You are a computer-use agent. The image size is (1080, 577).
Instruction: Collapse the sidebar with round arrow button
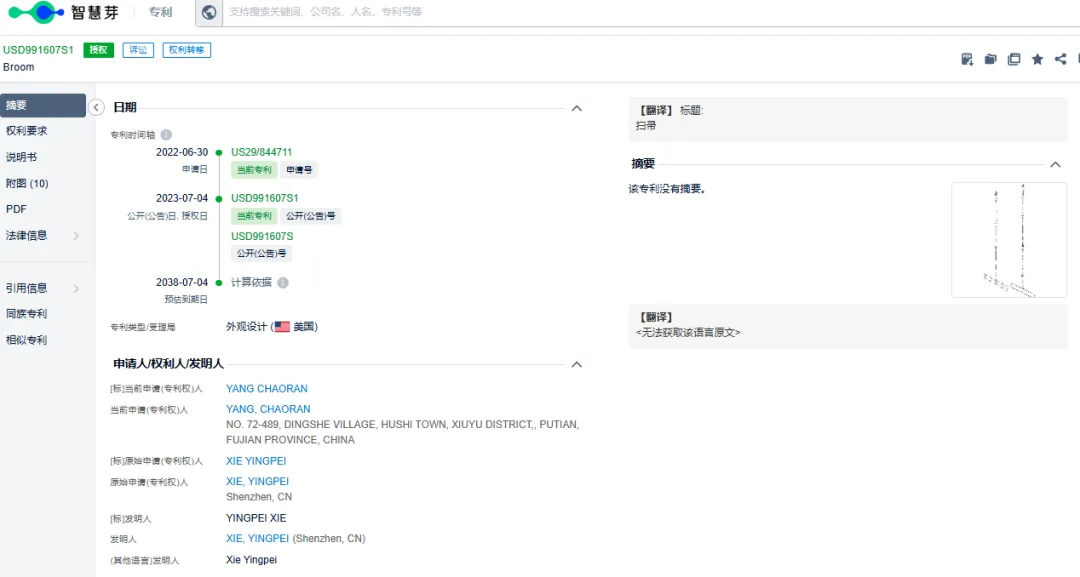(96, 107)
